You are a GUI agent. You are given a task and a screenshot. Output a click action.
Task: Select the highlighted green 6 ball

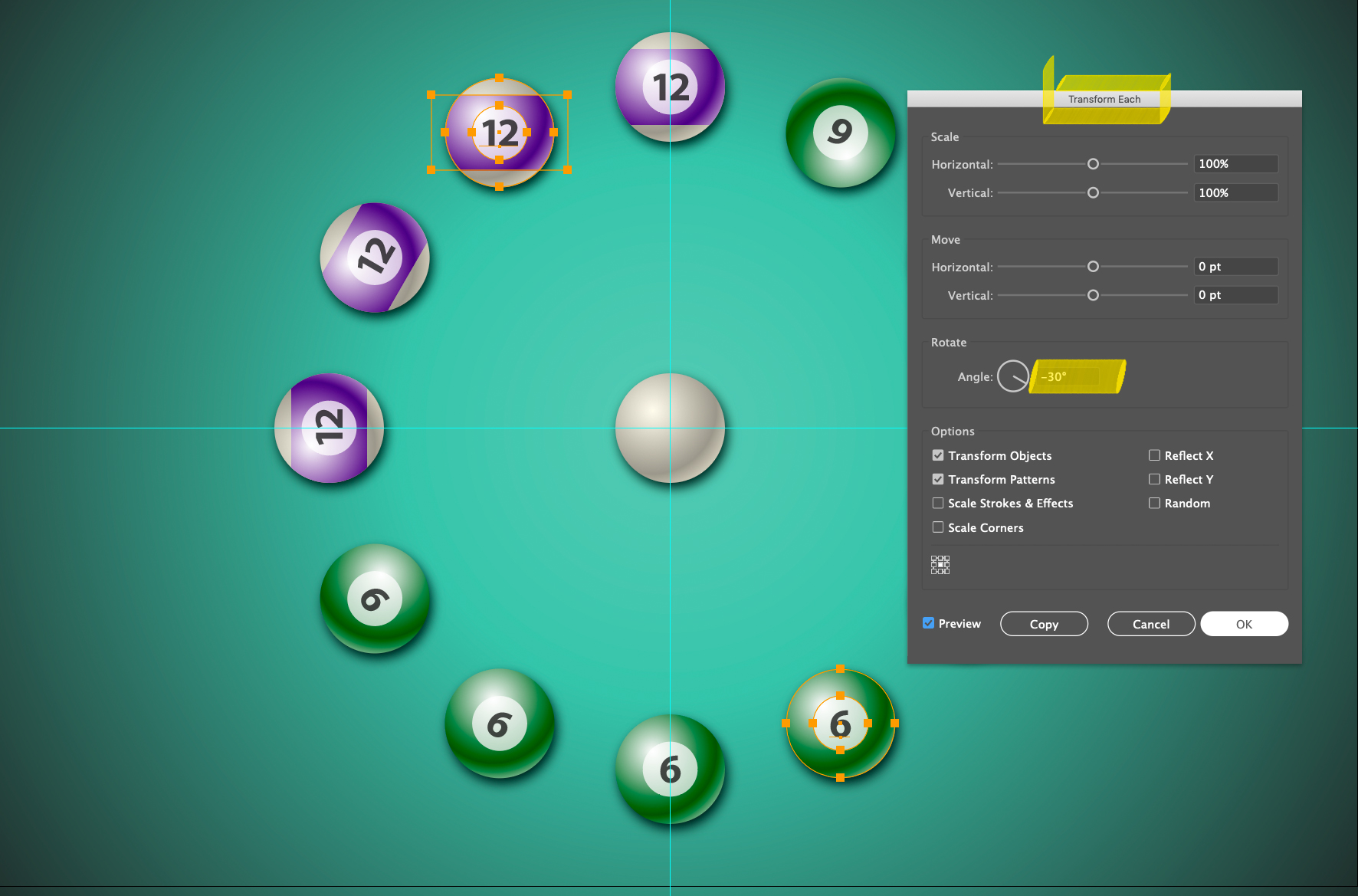(840, 724)
